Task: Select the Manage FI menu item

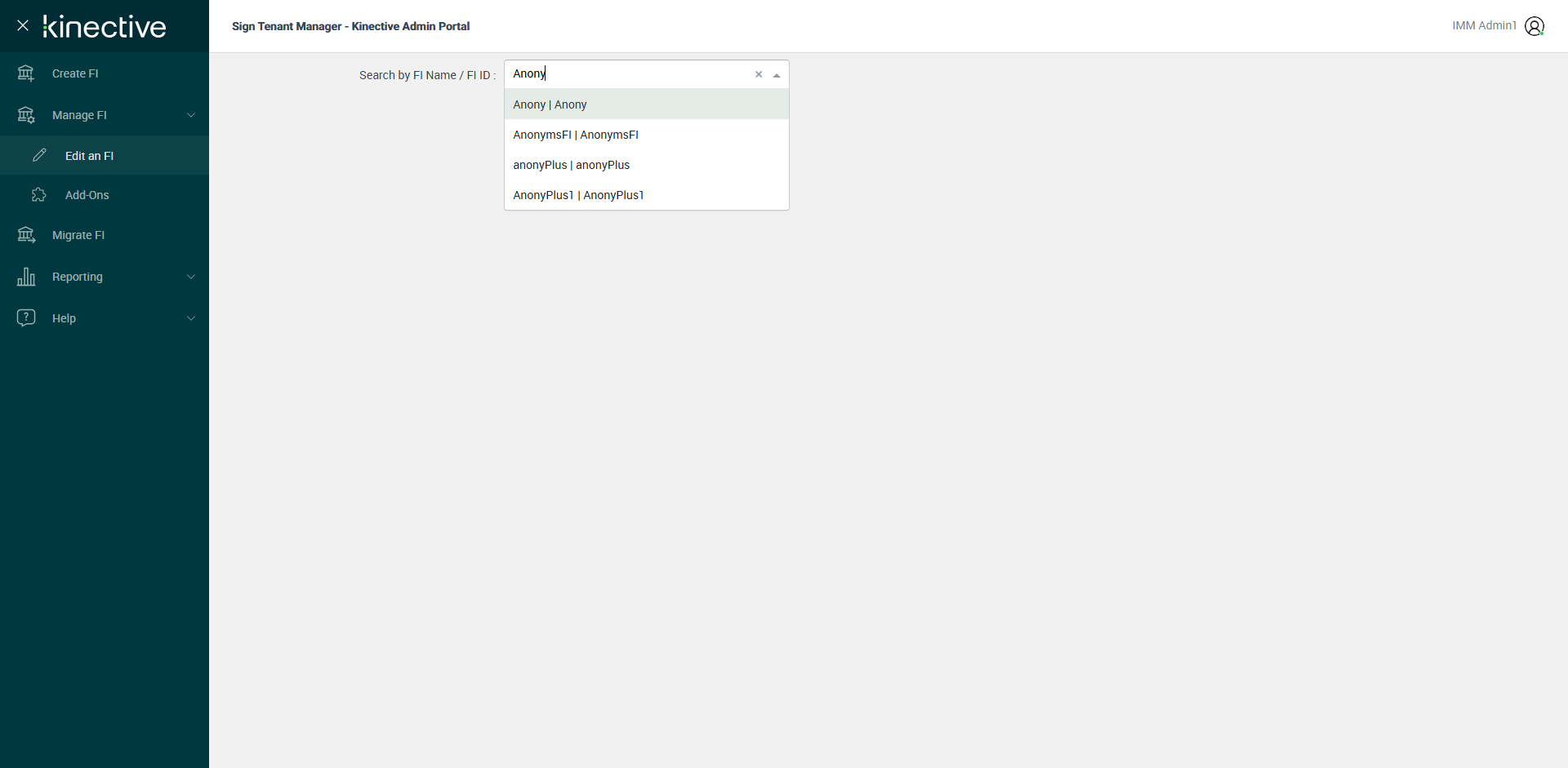Action: (105, 115)
